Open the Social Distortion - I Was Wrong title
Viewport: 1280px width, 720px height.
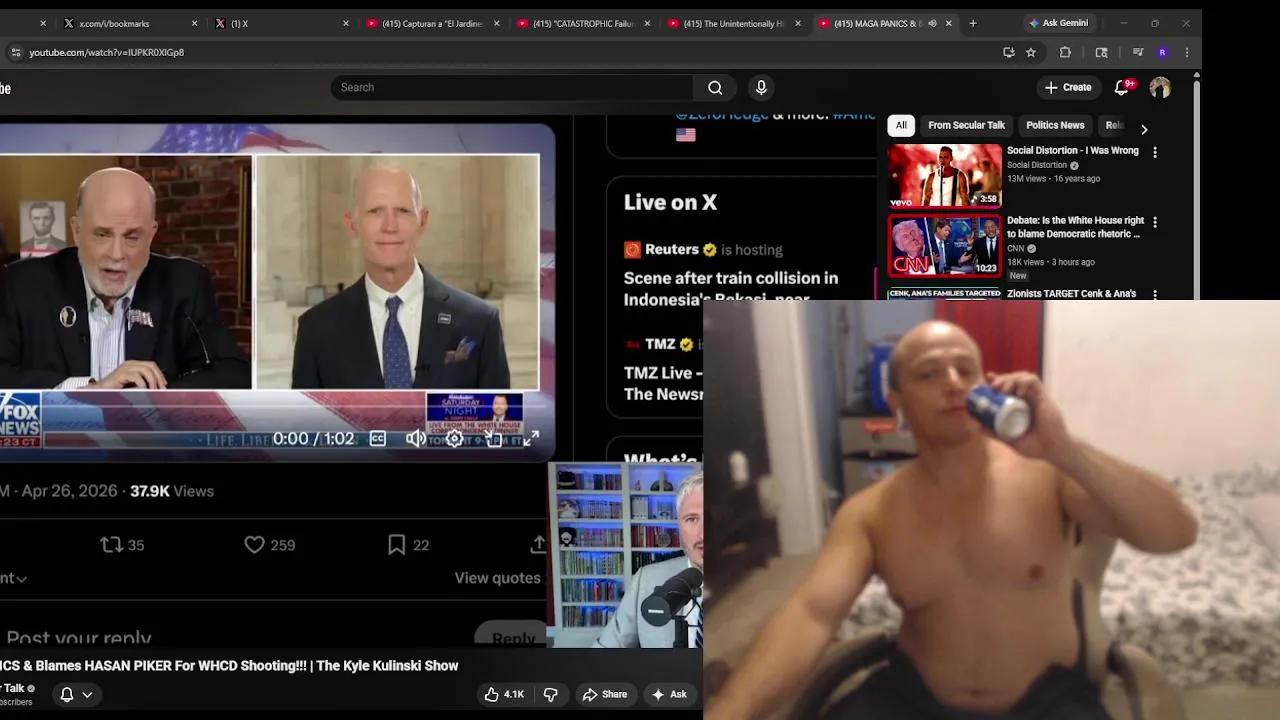pyautogui.click(x=1072, y=151)
